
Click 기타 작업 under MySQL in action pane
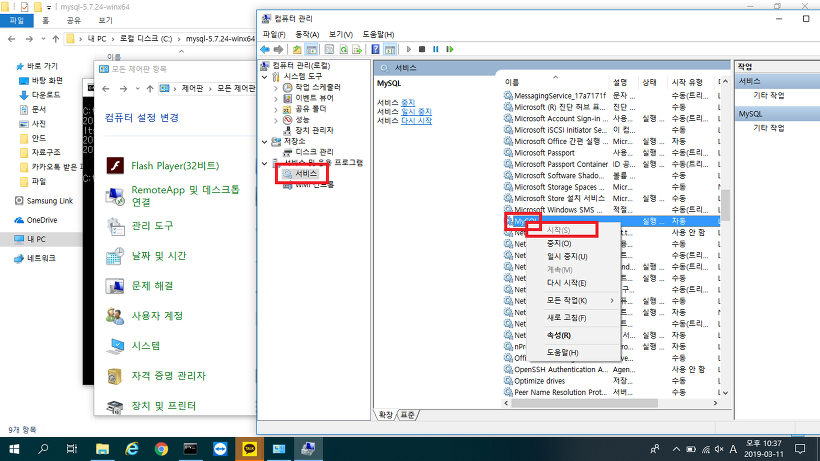(768, 128)
